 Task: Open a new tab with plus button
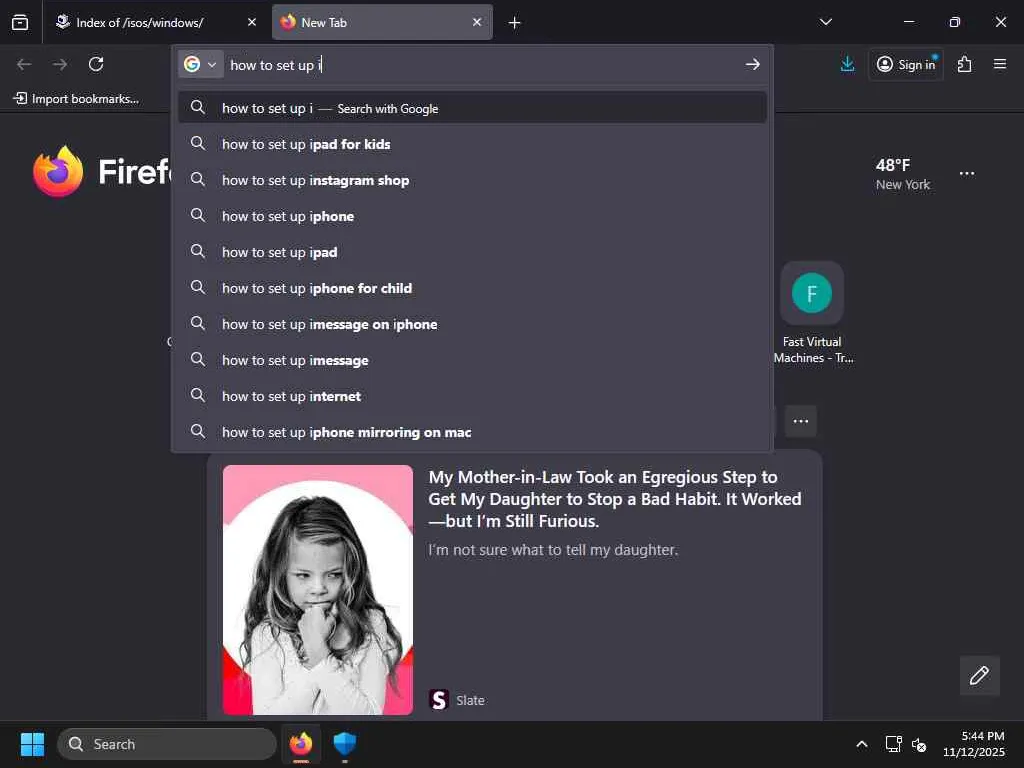click(x=515, y=23)
